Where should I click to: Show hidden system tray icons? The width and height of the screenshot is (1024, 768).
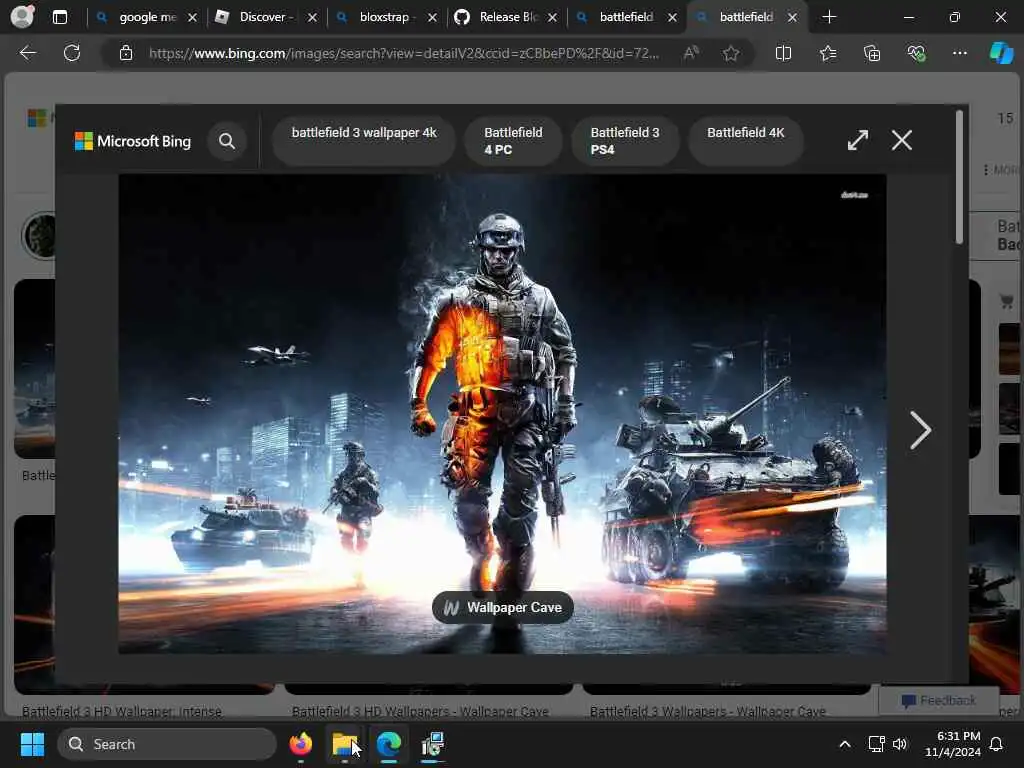tap(844, 744)
